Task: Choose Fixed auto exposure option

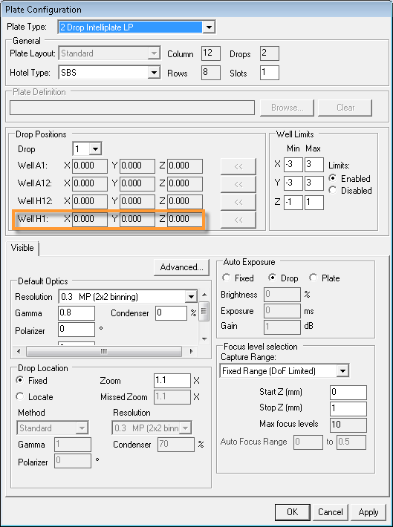Action: pos(226,278)
